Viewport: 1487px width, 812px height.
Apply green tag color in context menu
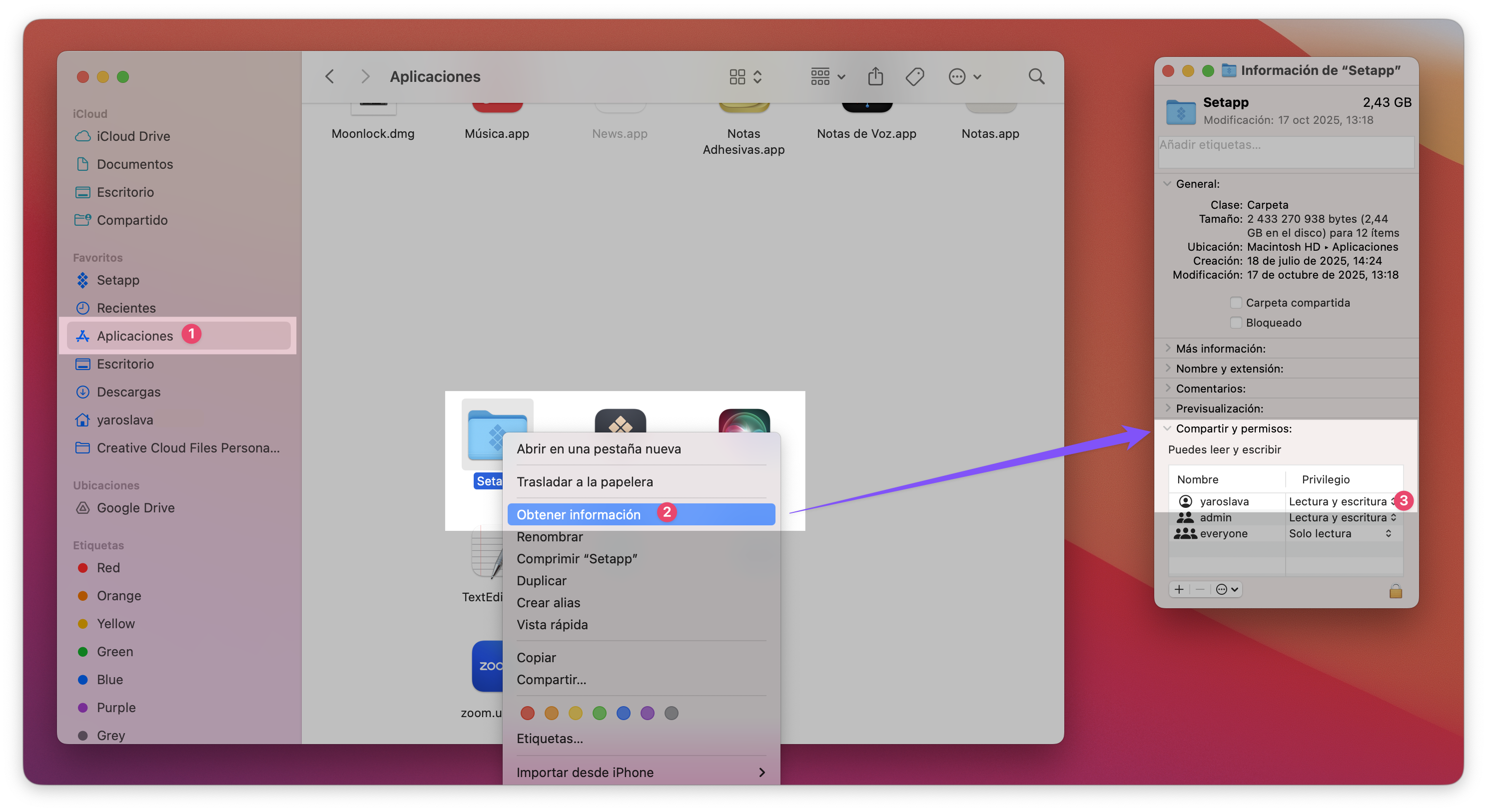(x=599, y=713)
